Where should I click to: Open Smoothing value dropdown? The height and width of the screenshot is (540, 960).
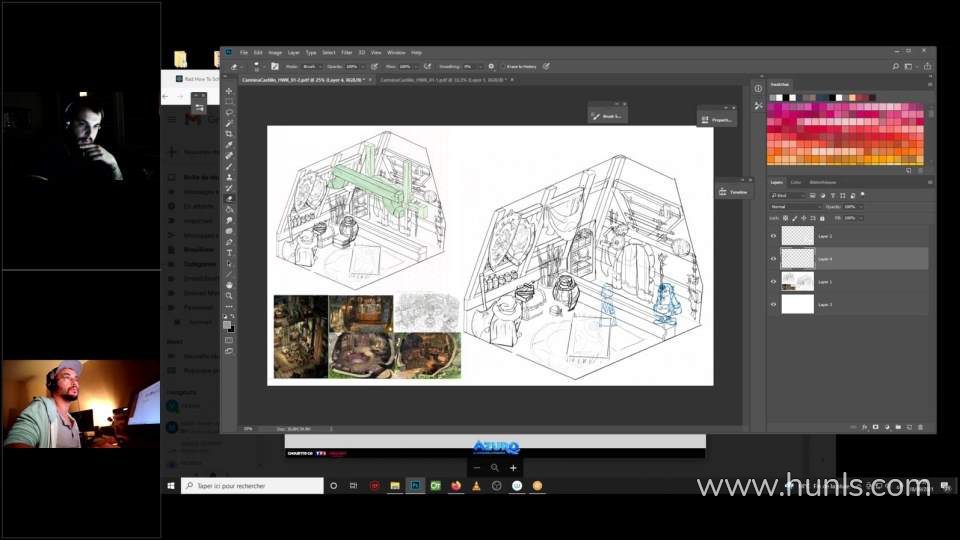coord(481,67)
